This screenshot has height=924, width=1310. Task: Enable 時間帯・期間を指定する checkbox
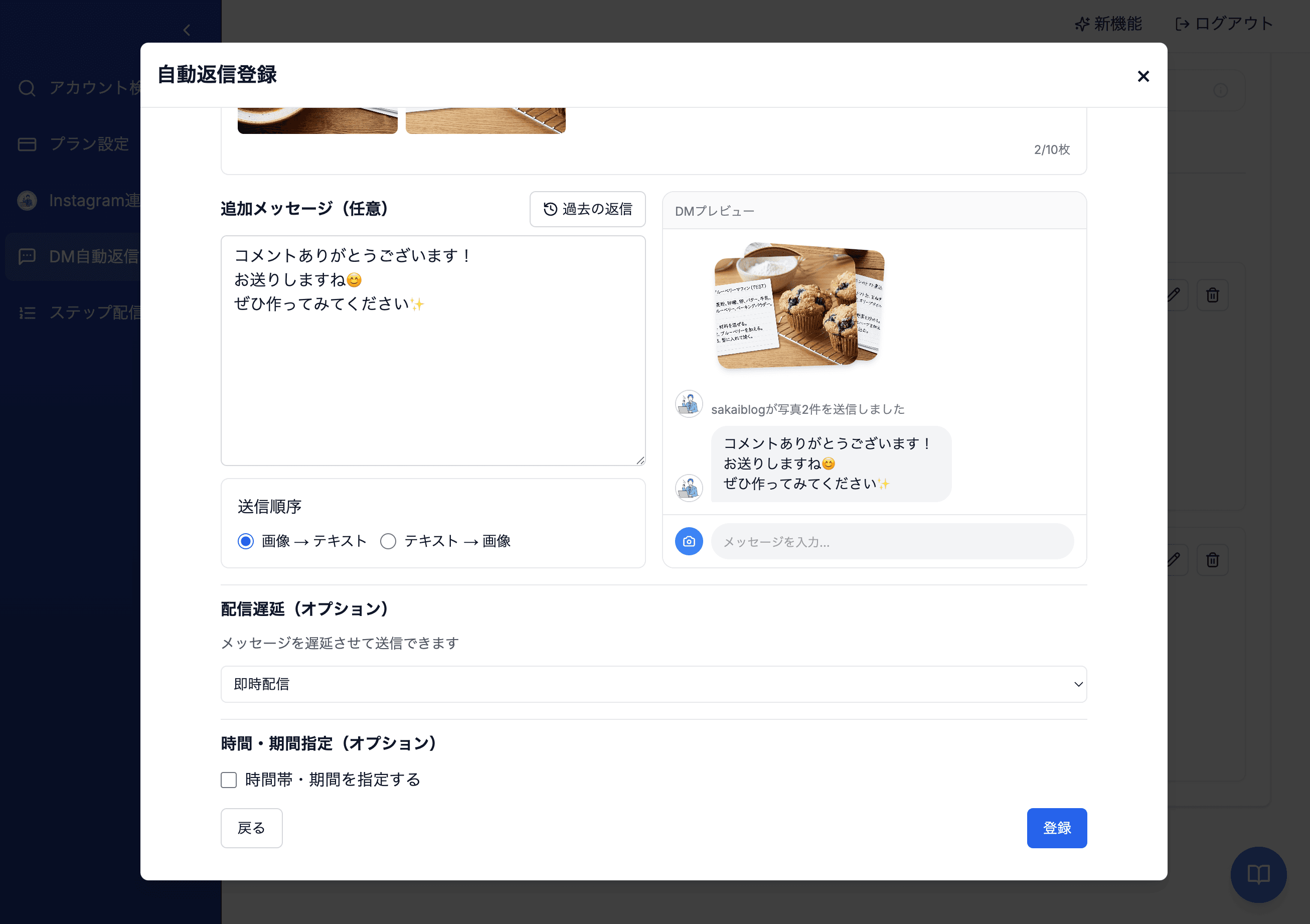(229, 780)
